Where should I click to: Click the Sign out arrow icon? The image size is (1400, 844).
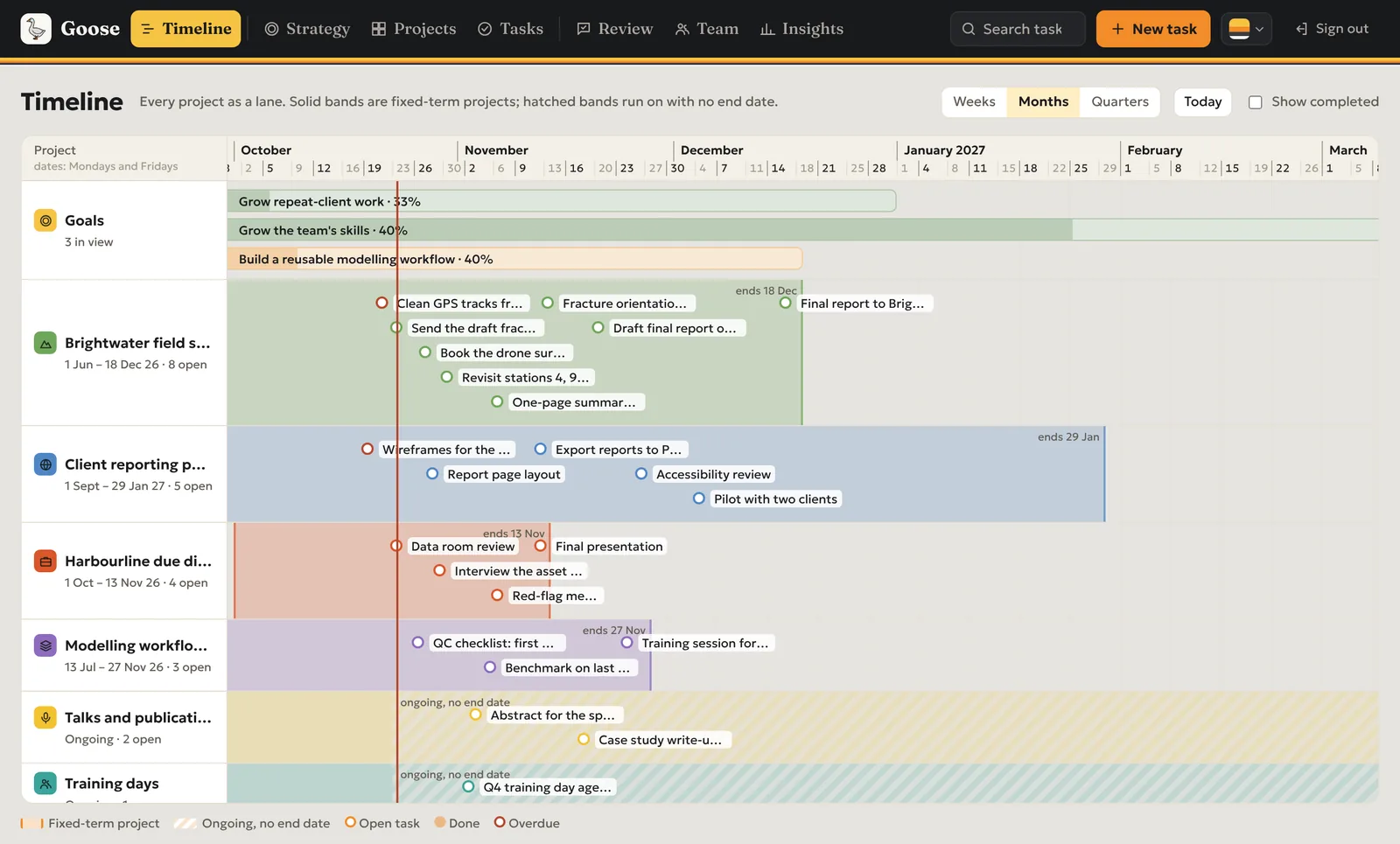tap(1302, 29)
